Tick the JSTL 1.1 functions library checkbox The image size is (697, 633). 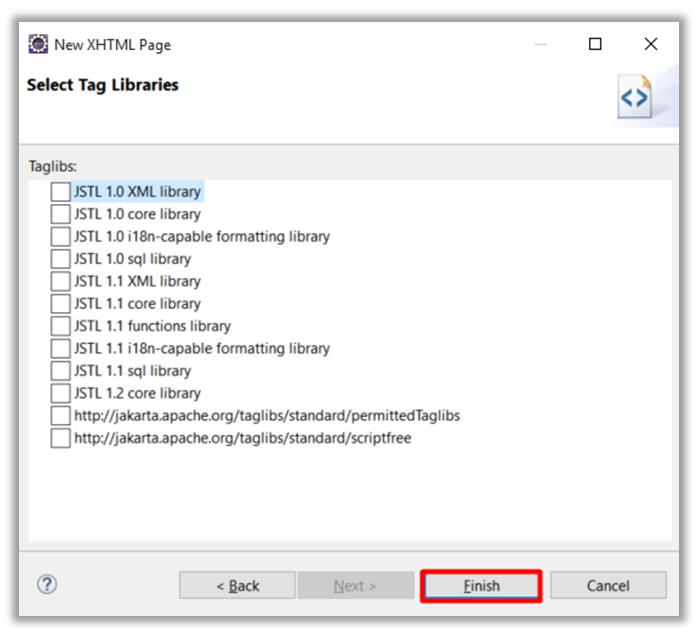click(x=61, y=326)
